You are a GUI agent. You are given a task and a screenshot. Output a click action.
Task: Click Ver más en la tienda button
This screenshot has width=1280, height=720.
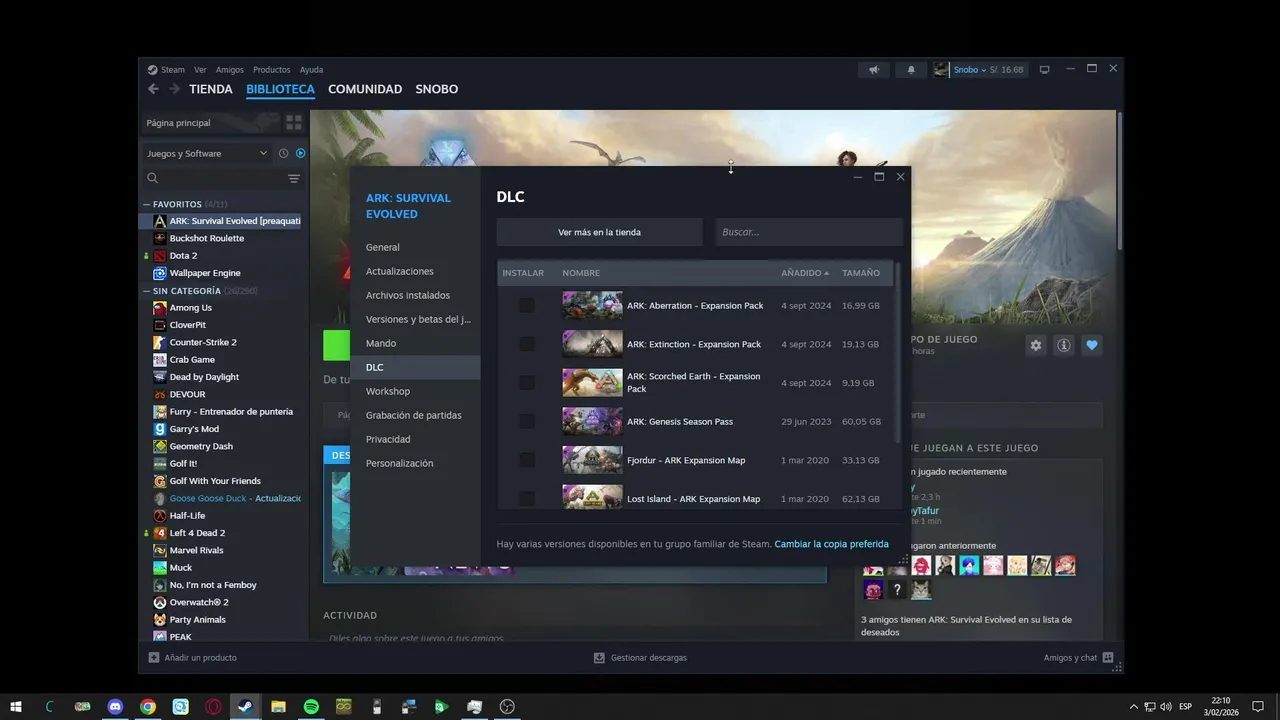(599, 232)
